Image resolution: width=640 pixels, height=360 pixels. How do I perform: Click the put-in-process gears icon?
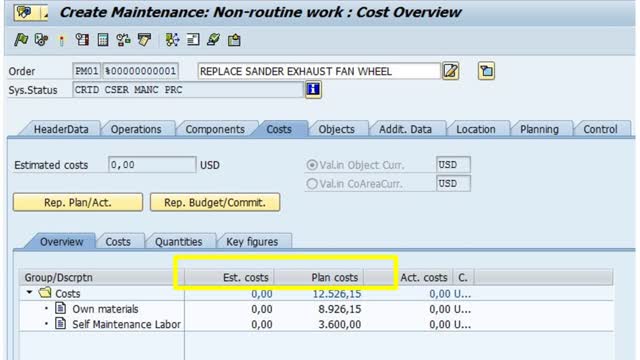[41, 40]
